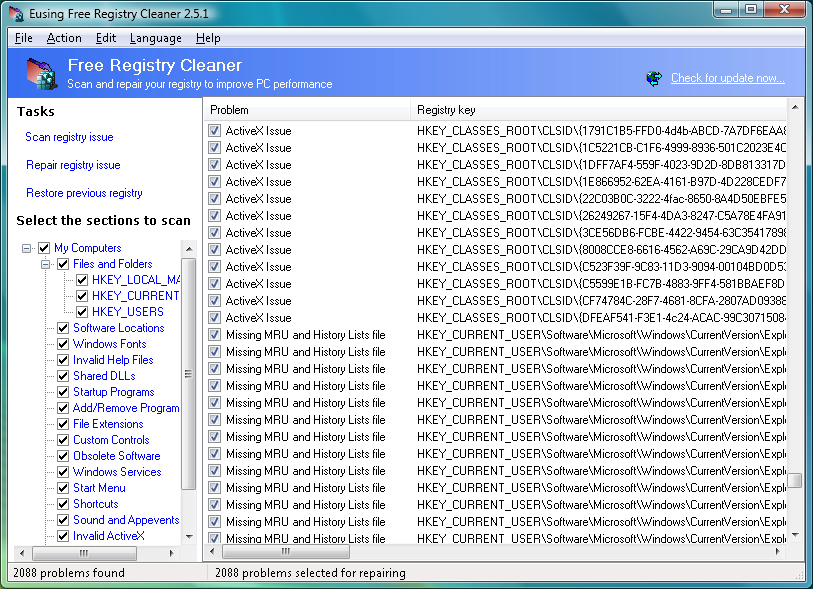
Task: Click the globe icon beside update link
Action: pyautogui.click(x=654, y=78)
